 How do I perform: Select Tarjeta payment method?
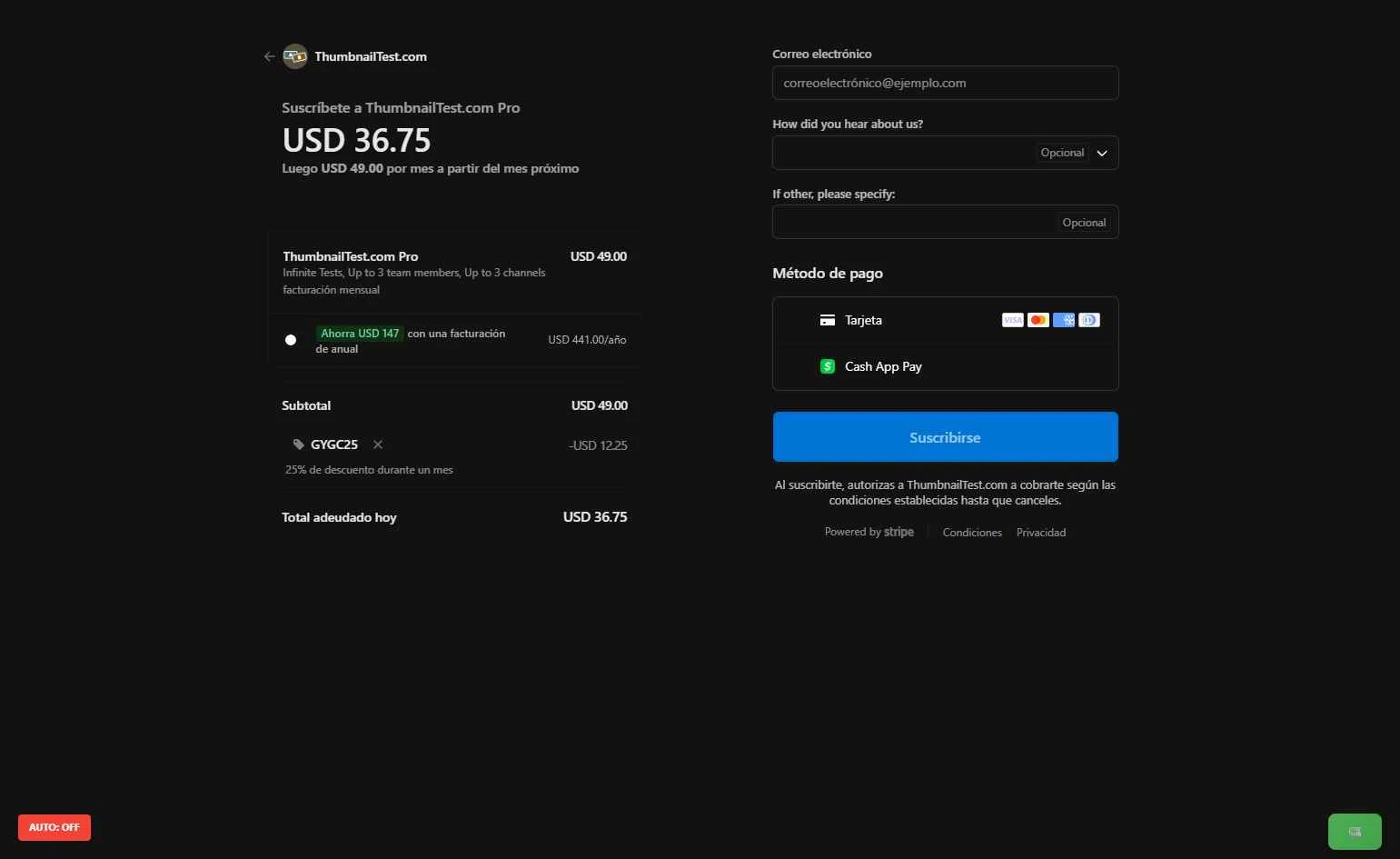pos(945,320)
